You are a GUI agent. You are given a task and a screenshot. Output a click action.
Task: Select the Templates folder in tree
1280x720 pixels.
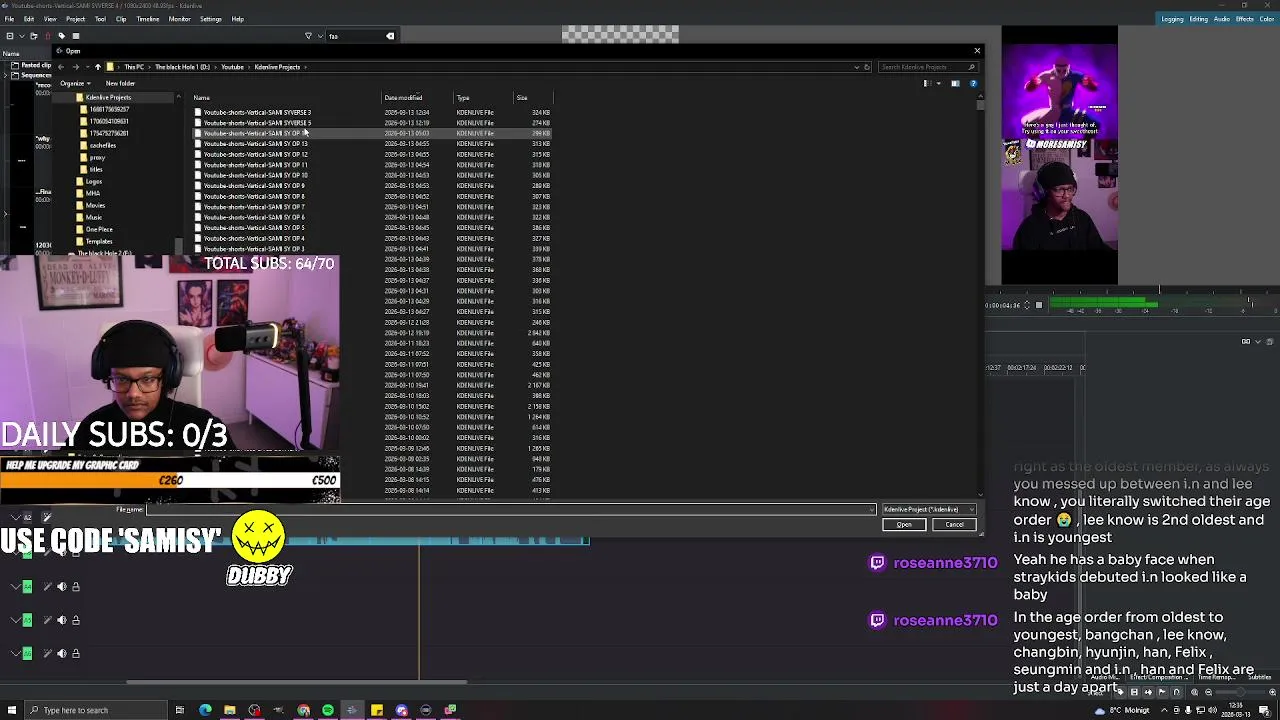(x=99, y=242)
